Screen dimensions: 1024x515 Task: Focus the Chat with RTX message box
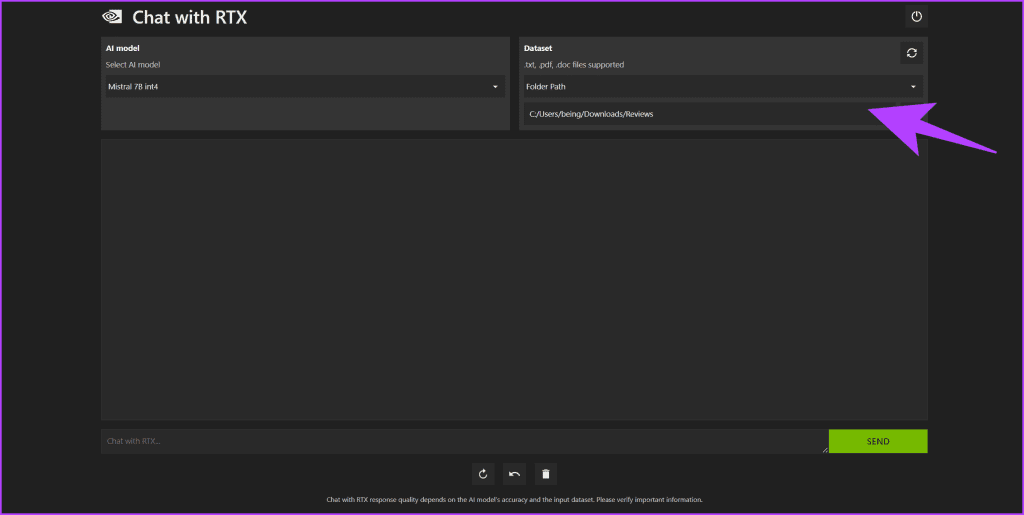click(464, 441)
